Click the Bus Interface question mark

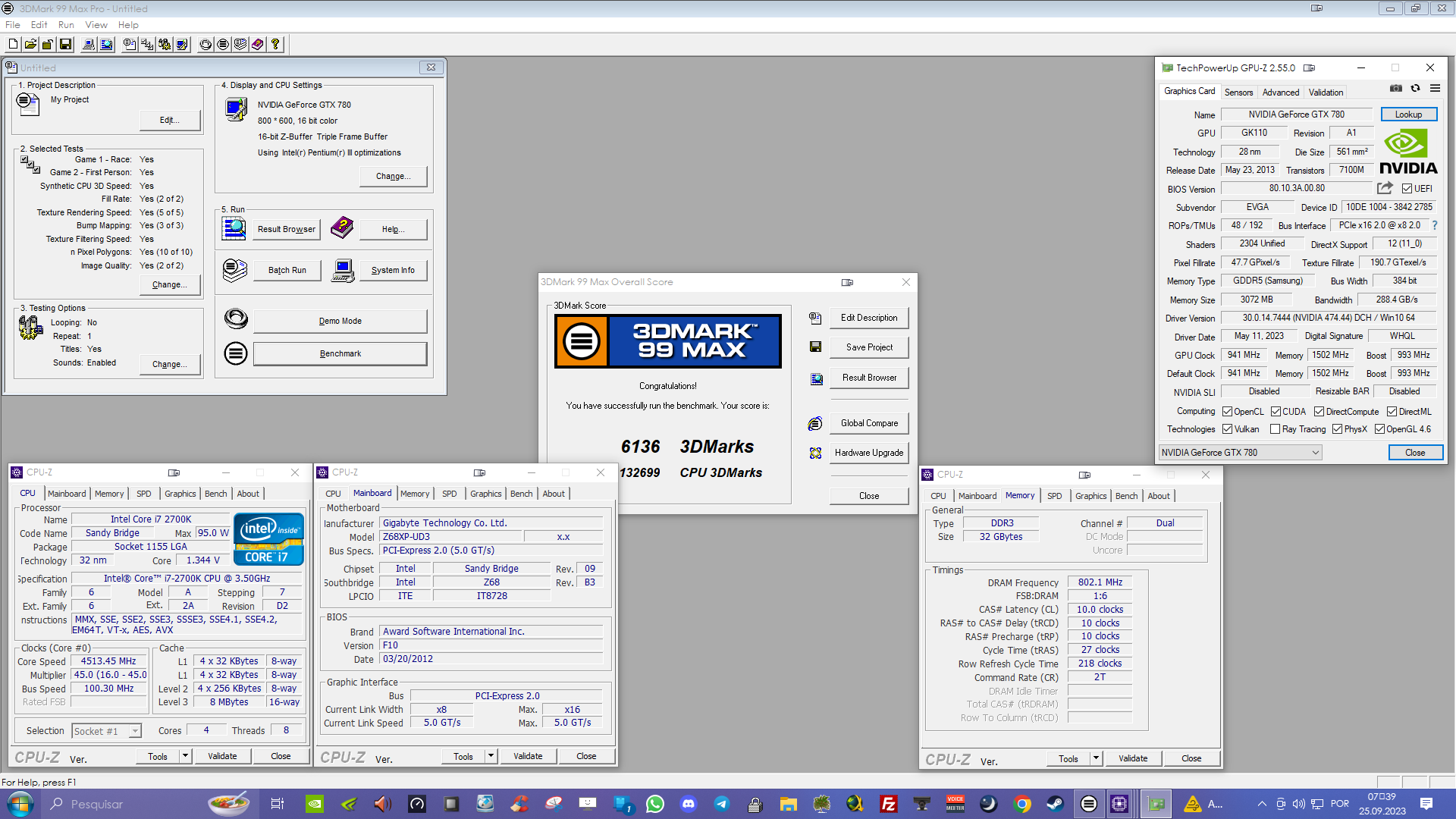[1435, 225]
